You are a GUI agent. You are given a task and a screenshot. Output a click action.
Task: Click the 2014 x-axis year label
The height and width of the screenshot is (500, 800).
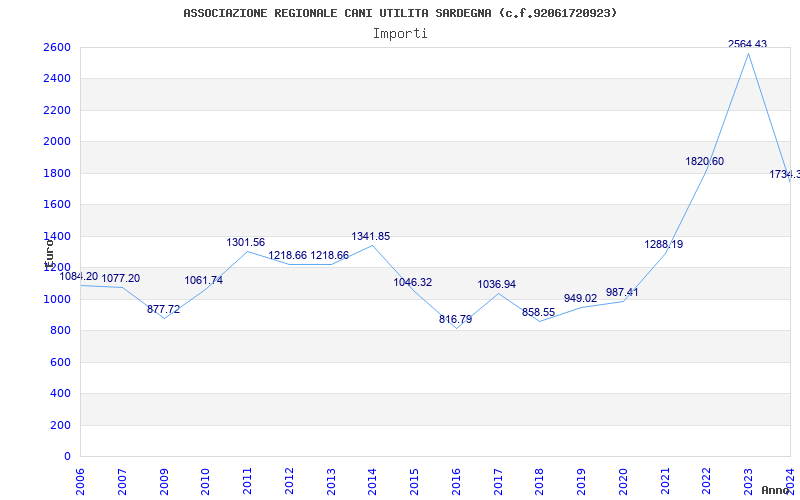coord(372,482)
